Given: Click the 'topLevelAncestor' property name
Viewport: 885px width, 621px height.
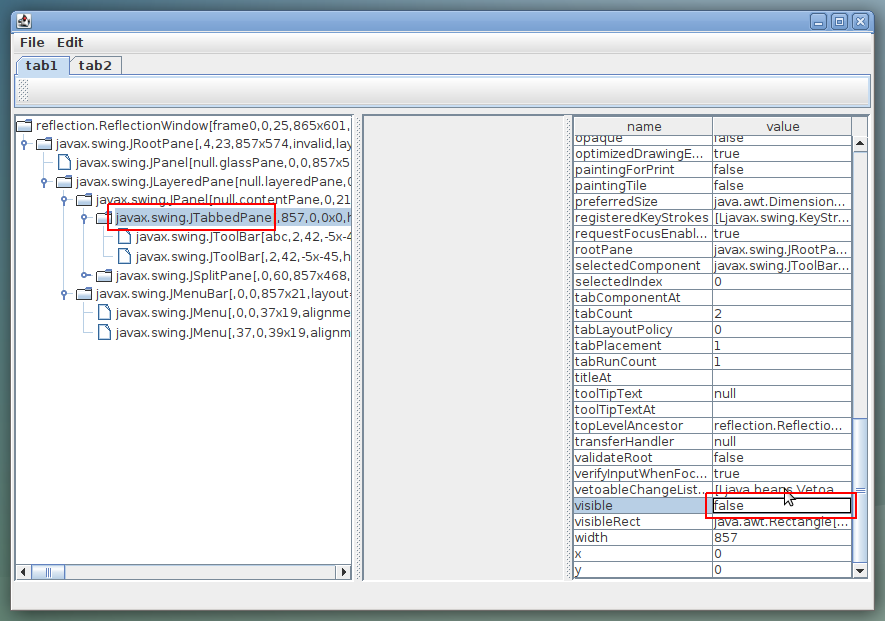Looking at the screenshot, I should point(629,426).
